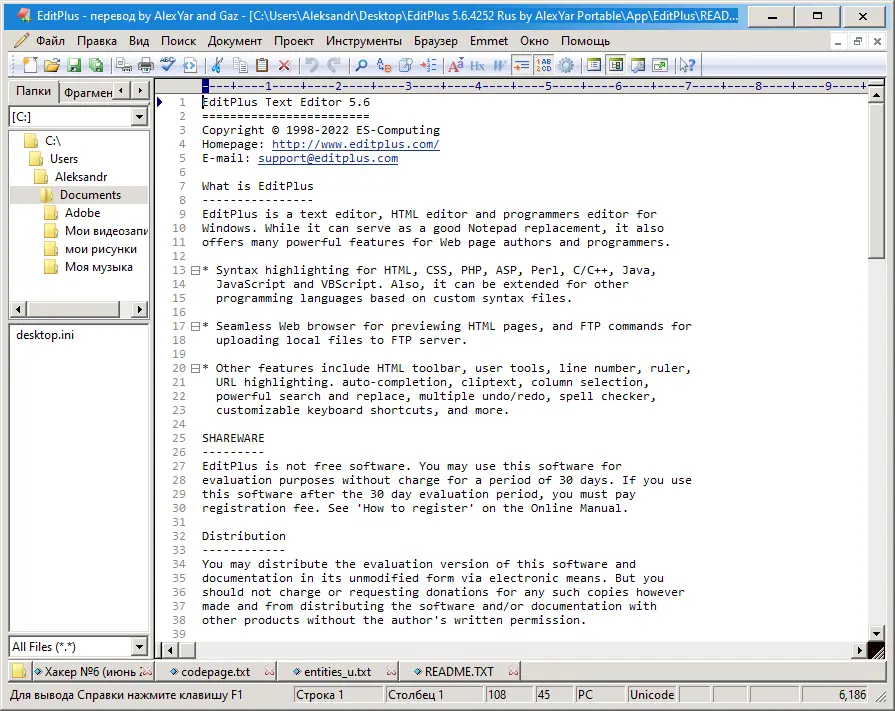
Task: Toggle the browser preview toolbar icon
Action: point(637,64)
